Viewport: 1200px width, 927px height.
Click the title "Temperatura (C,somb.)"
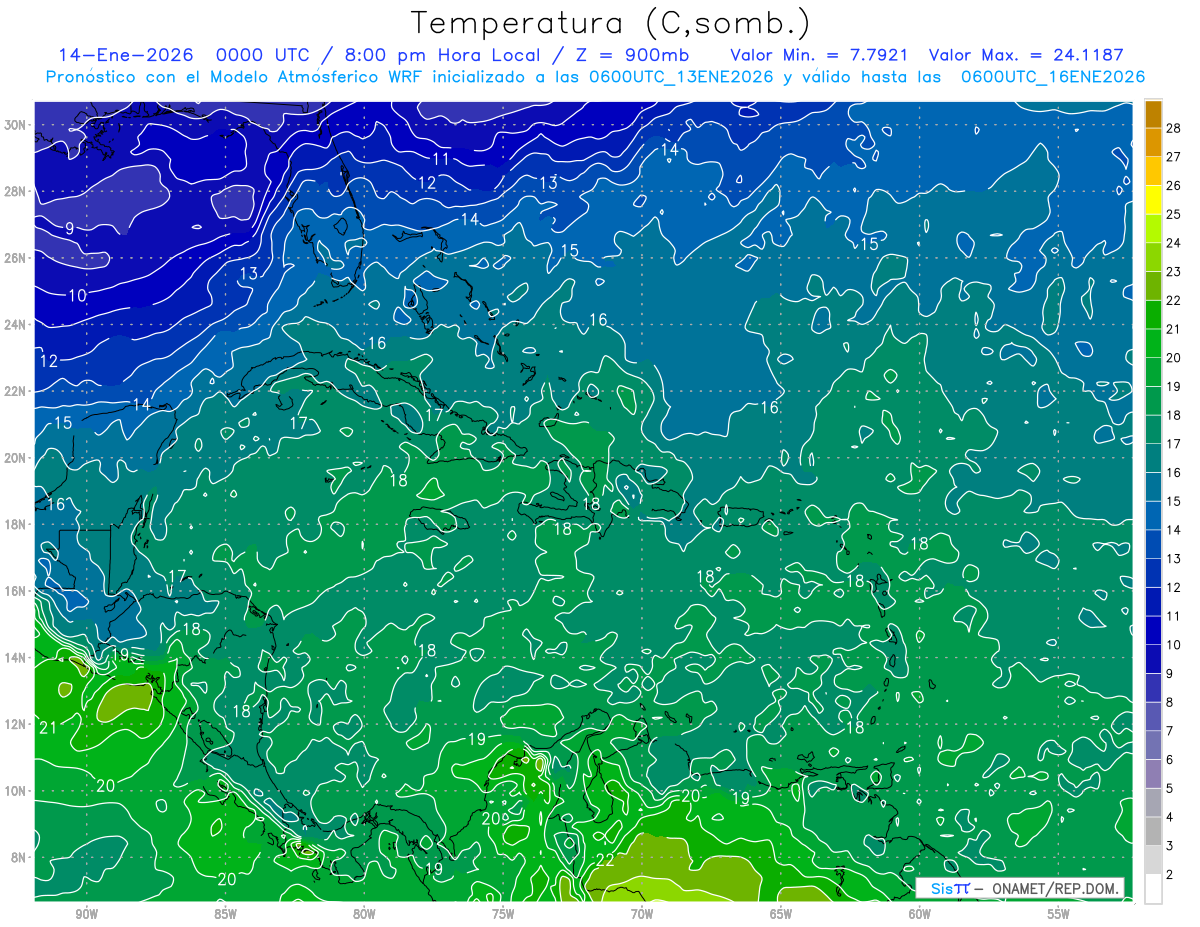611,24
